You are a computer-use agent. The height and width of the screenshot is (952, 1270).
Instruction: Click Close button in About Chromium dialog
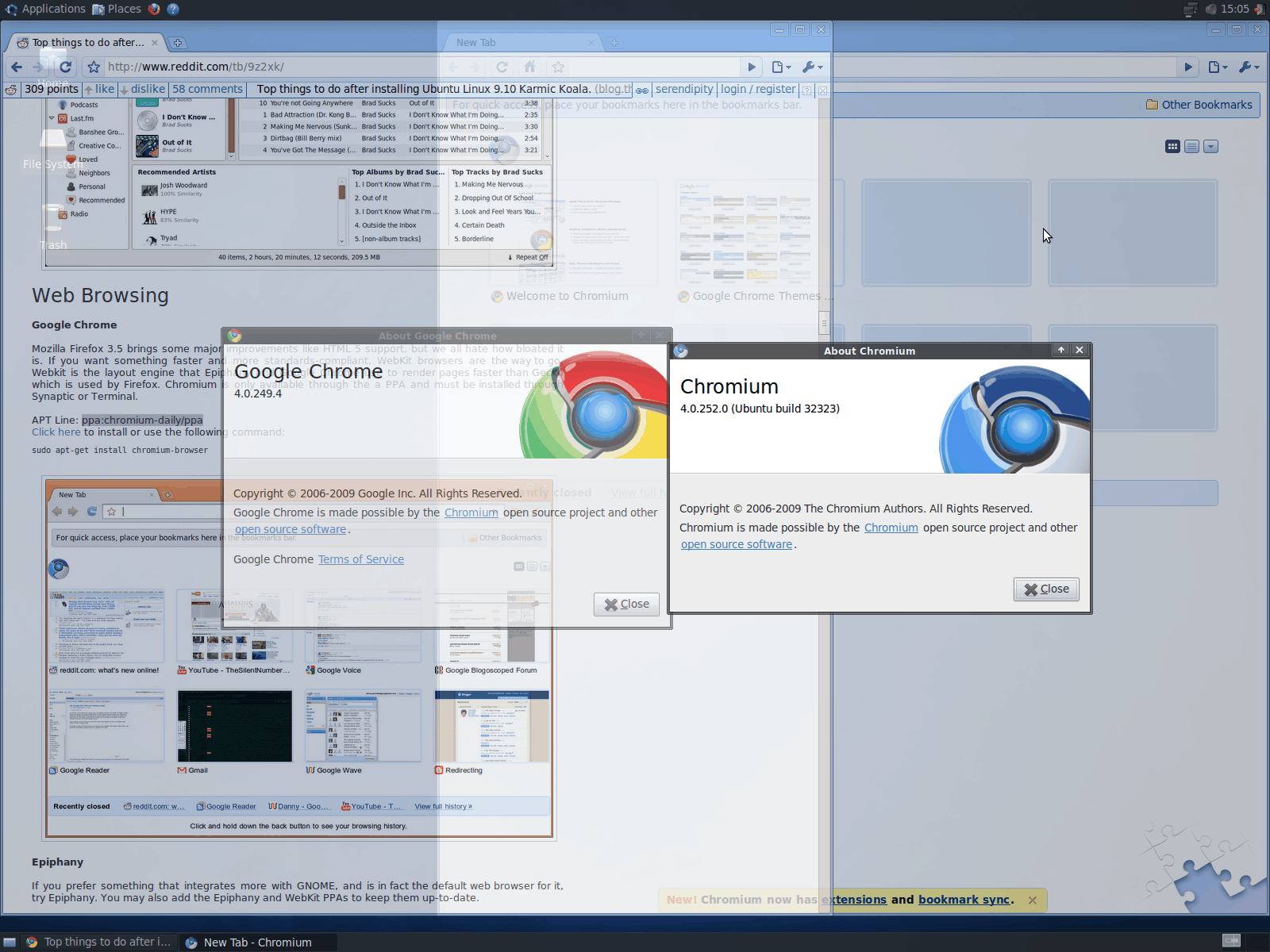(1046, 589)
